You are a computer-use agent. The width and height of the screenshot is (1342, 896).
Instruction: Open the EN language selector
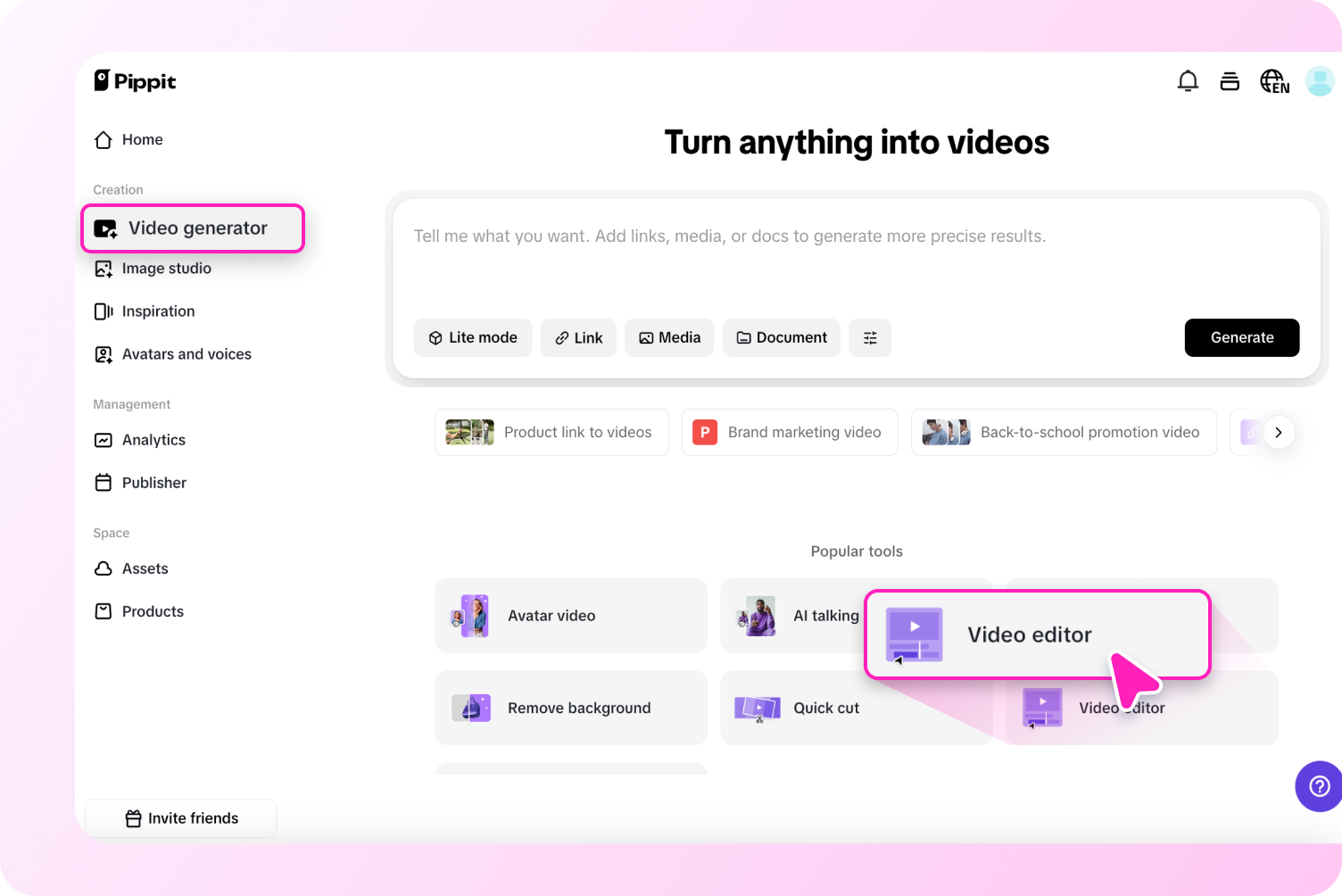pyautogui.click(x=1274, y=80)
